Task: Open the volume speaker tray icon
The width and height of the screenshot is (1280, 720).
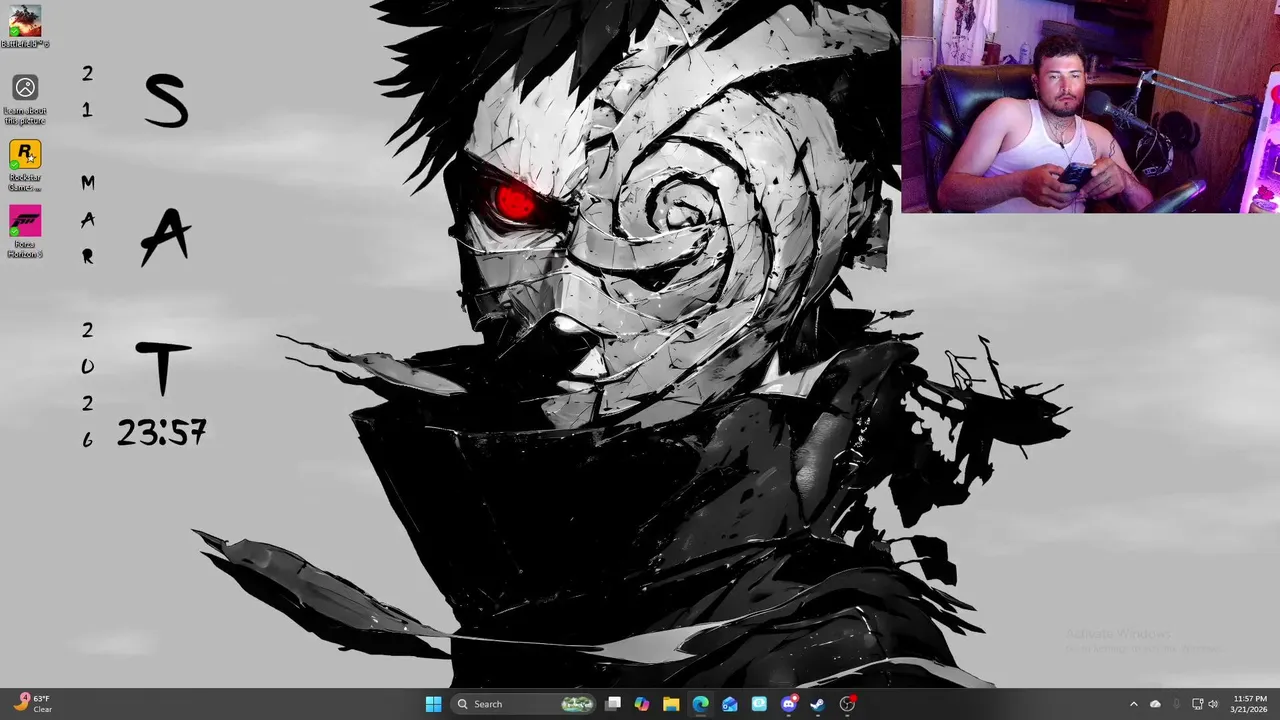Action: (x=1213, y=704)
